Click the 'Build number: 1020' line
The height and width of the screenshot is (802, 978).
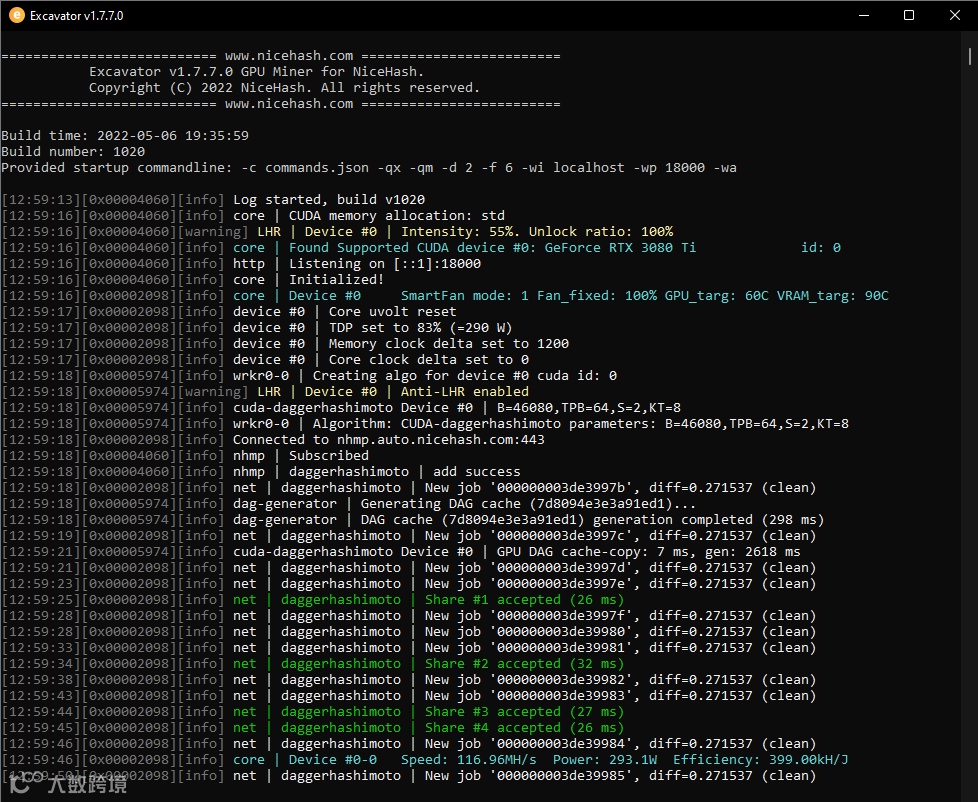73,152
